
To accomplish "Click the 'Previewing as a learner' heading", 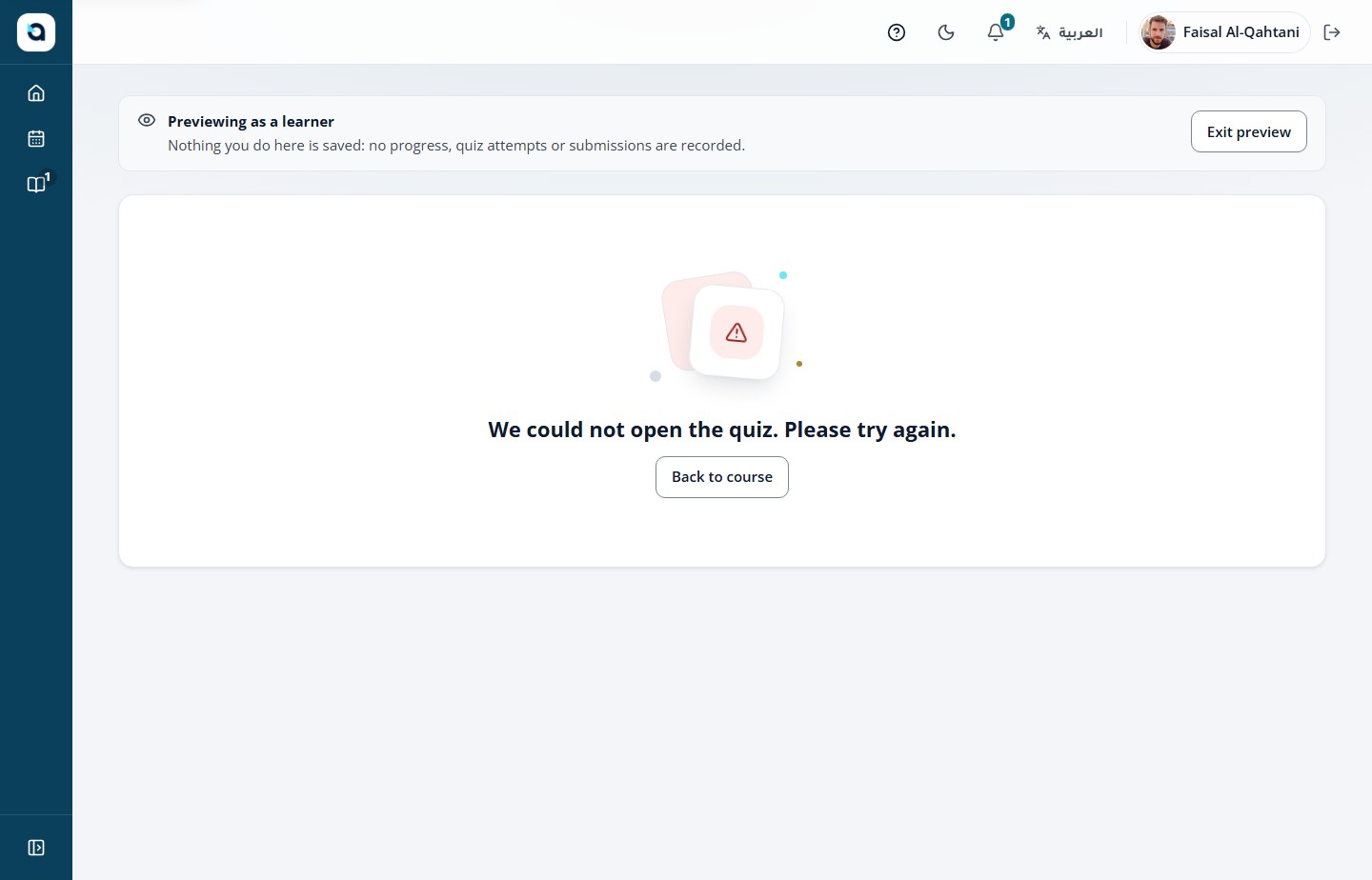I will click(x=251, y=121).
